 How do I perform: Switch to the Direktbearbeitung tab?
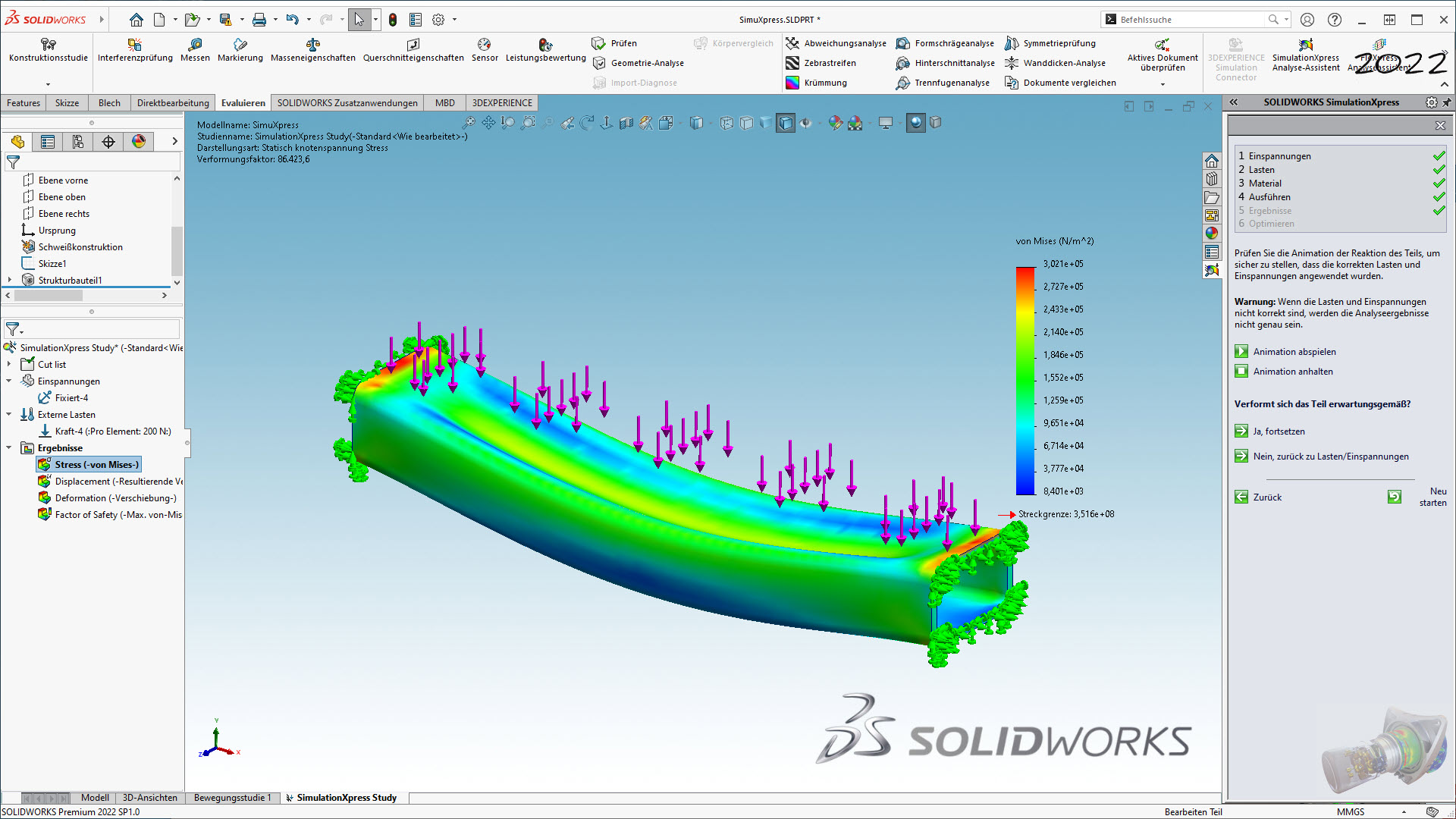[173, 103]
